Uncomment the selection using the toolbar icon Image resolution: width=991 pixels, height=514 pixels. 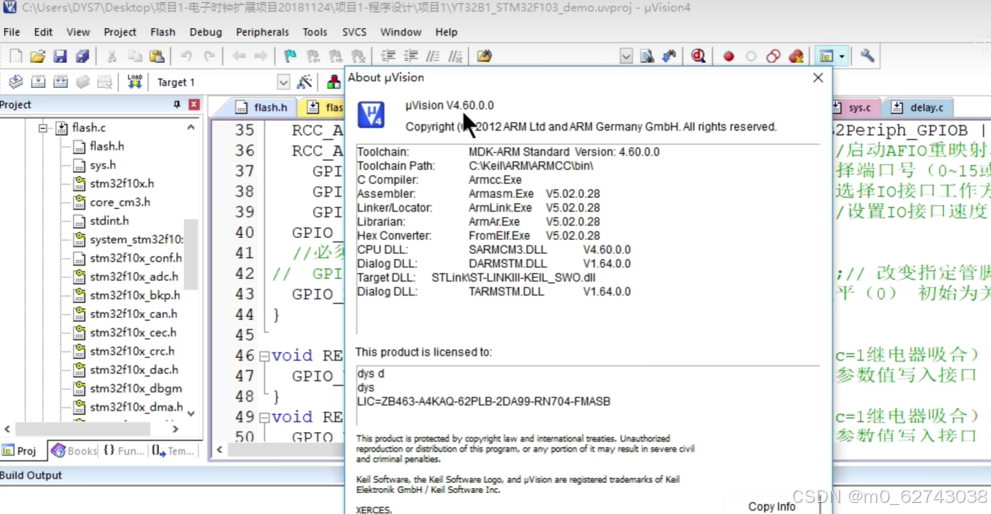click(x=456, y=56)
